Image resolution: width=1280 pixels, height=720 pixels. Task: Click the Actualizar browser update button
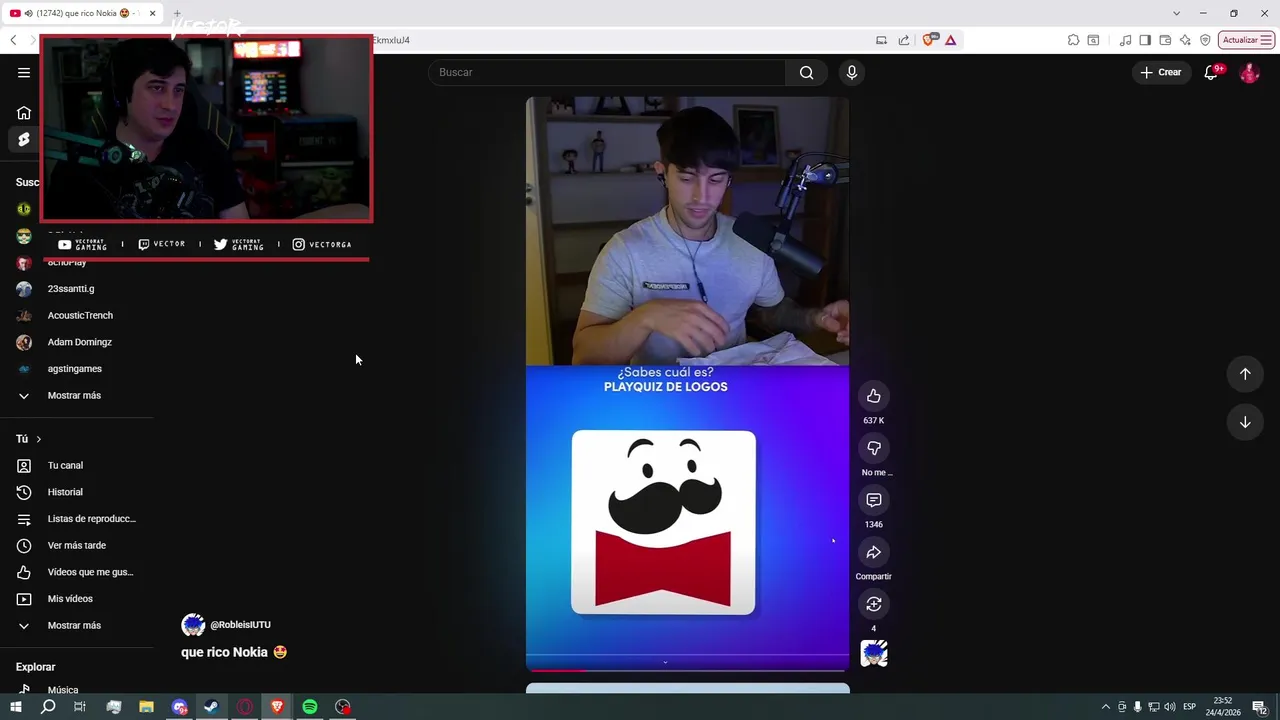pos(1246,40)
